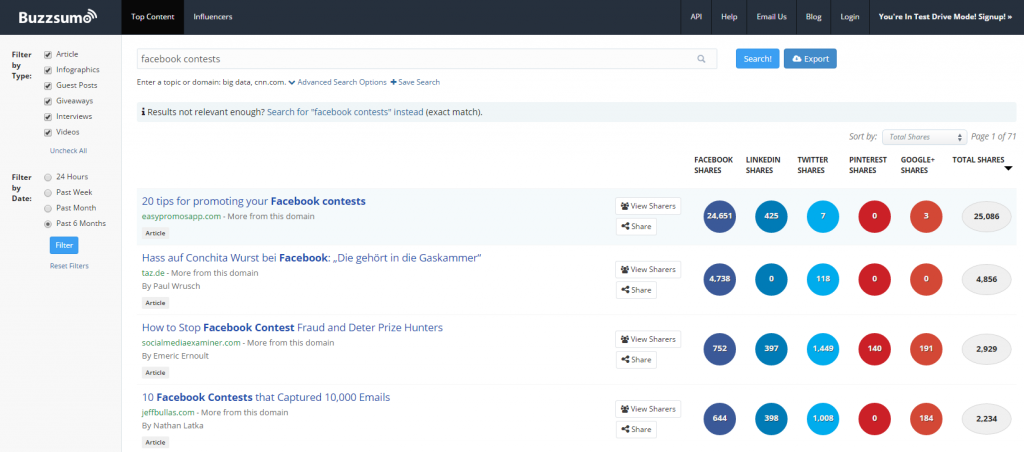
Task: Share the 20 tips for promoting article
Action: [x=636, y=227]
